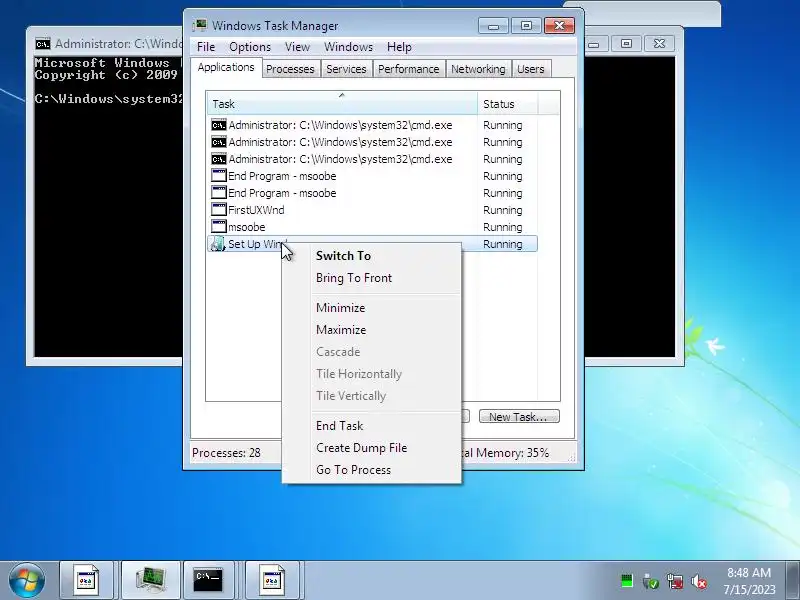This screenshot has height=600, width=800.
Task: Select the Applications tab
Action: click(226, 67)
